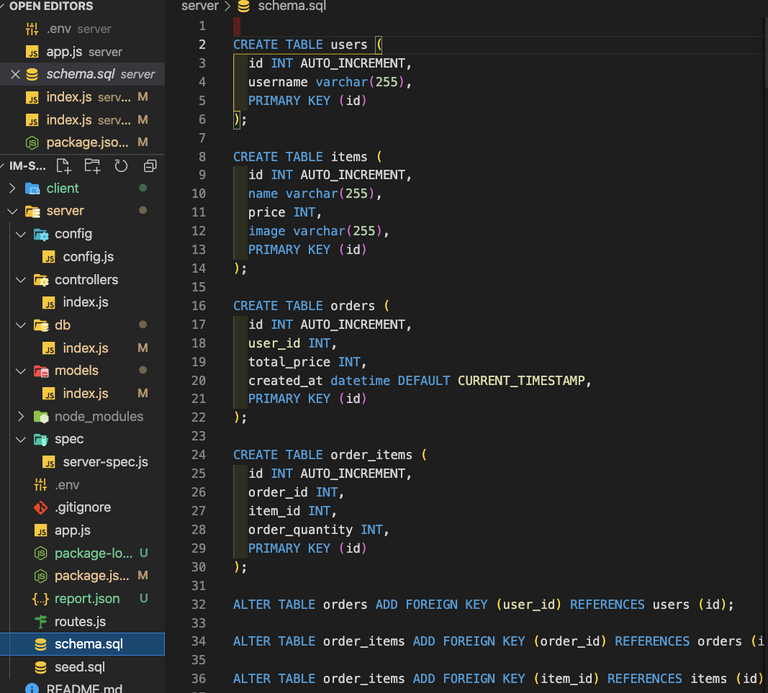The image size is (768, 693).
Task: Click the info icon beside README.md
Action: pos(32,689)
